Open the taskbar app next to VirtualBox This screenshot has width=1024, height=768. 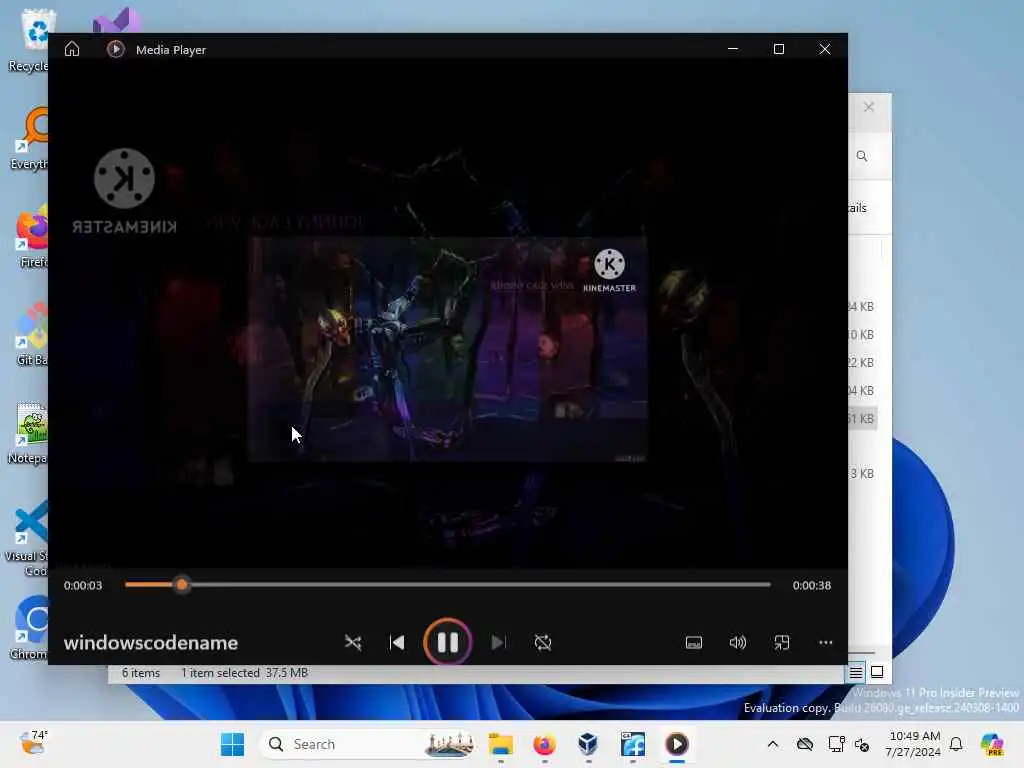click(632, 744)
